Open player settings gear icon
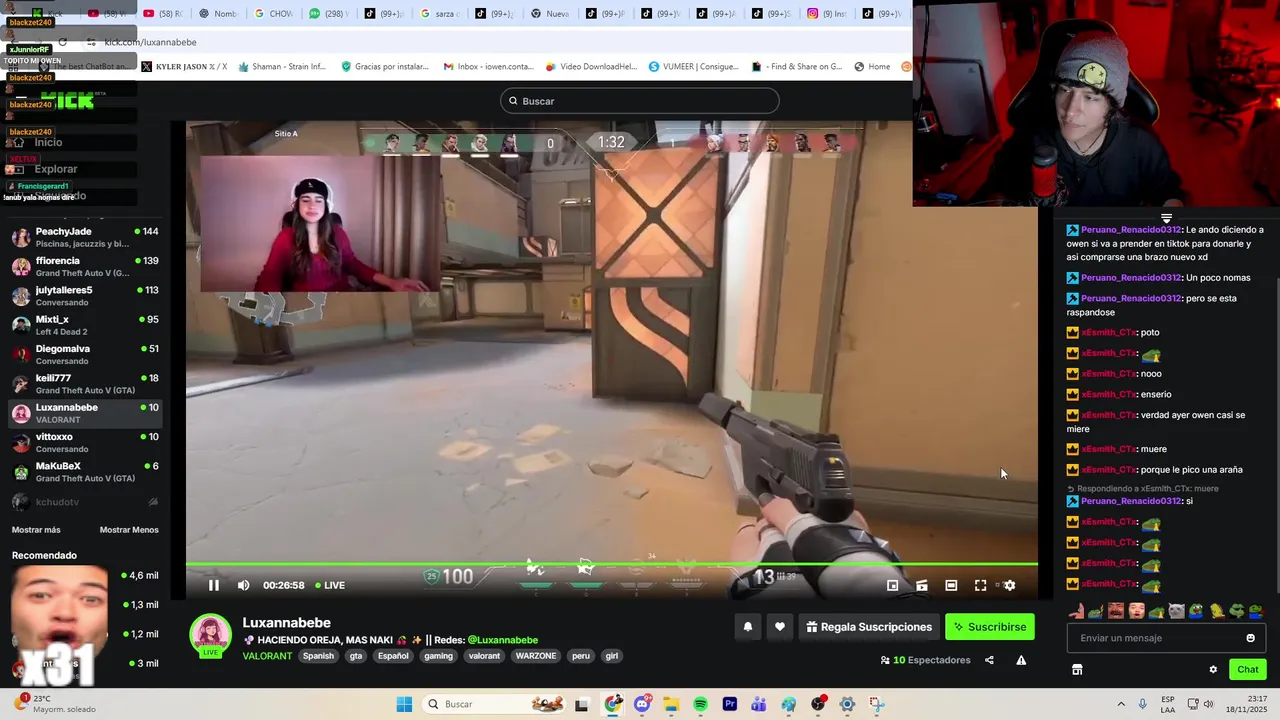This screenshot has width=1280, height=720. click(1009, 585)
